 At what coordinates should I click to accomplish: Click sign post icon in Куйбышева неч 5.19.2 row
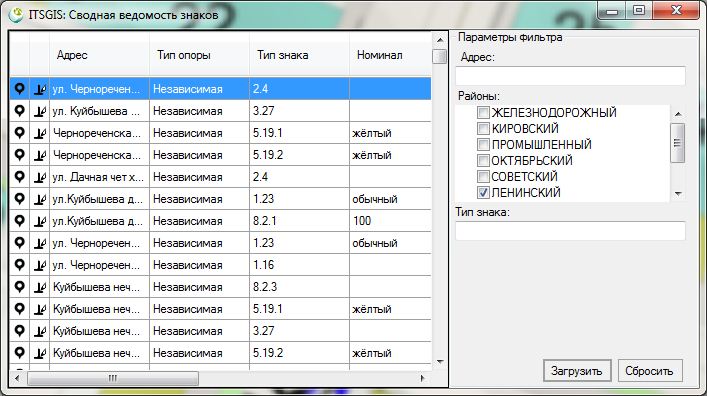click(x=40, y=353)
